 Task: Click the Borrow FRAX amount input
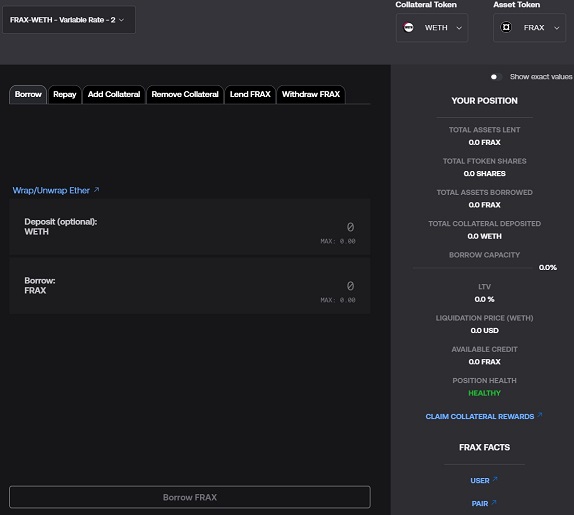click(350, 286)
